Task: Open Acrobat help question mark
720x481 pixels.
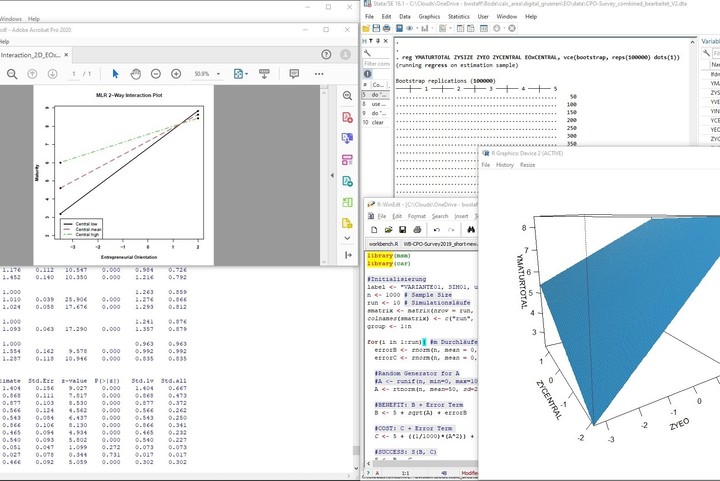Action: click(x=326, y=55)
